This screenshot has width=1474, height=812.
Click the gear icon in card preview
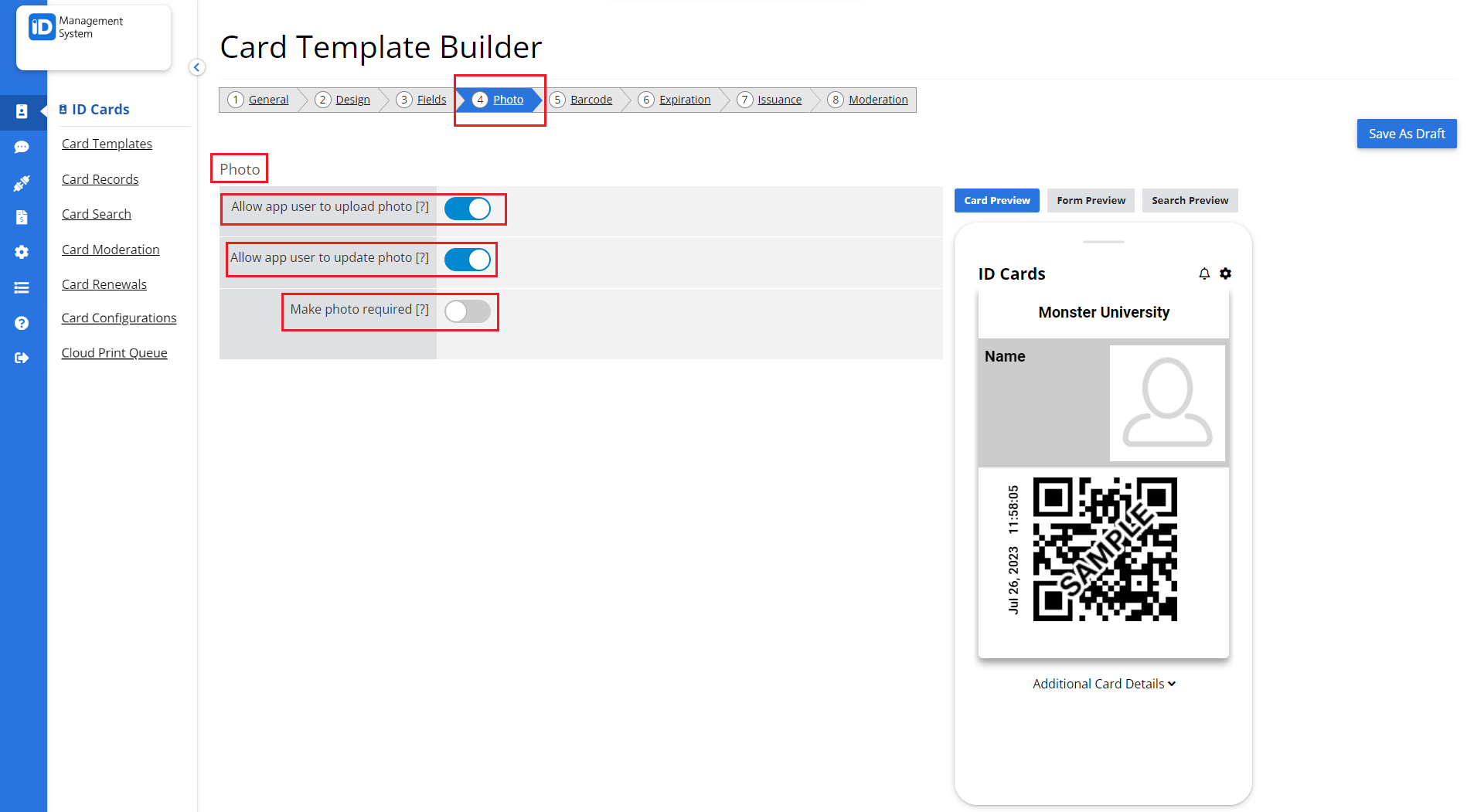1225,273
